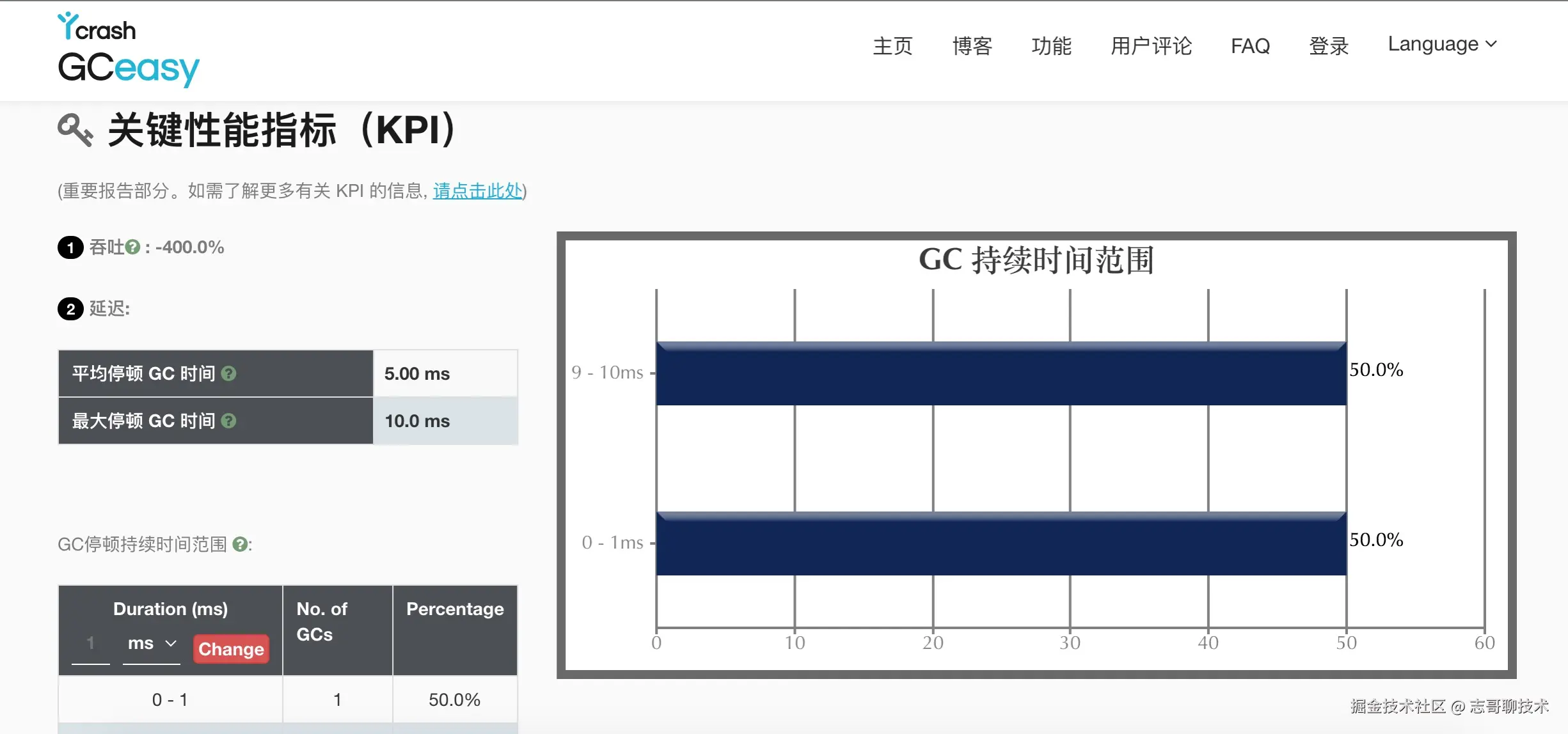Screen dimensions: 1568x734
Task: Open the FAQ page
Action: (x=1250, y=46)
